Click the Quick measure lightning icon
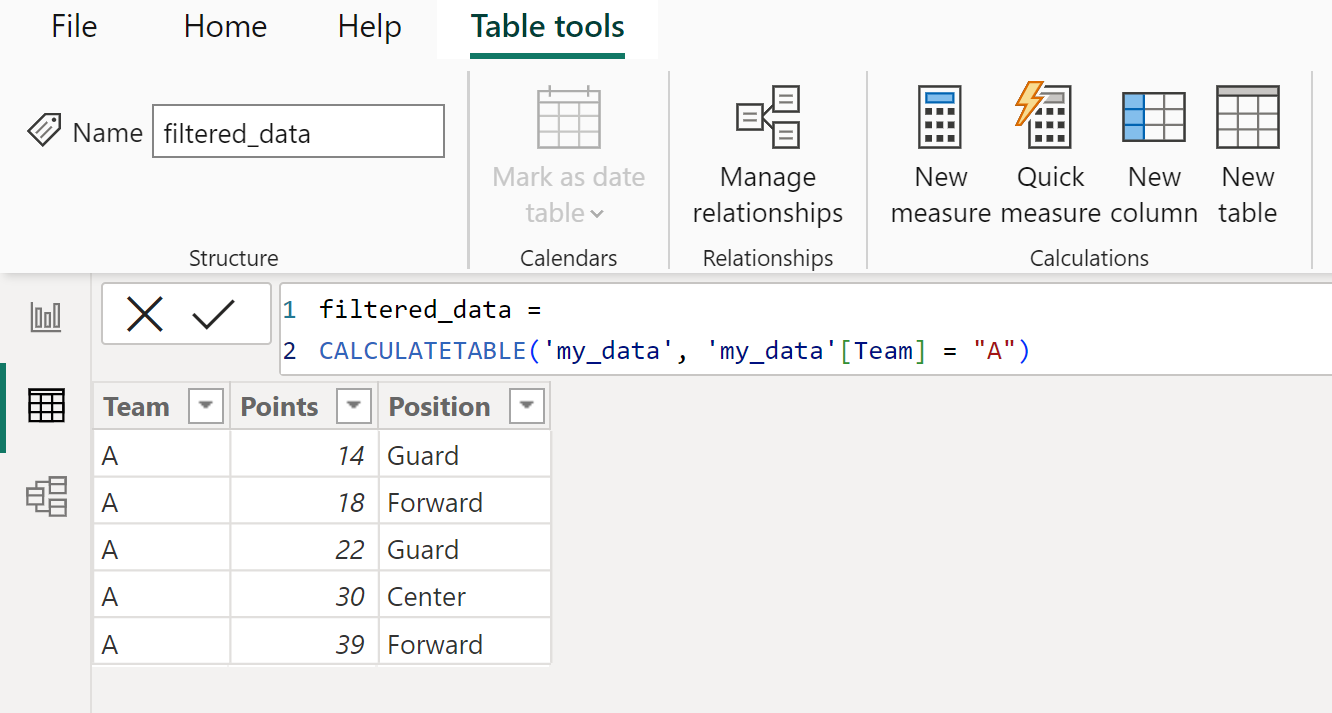Image resolution: width=1332 pixels, height=713 pixels. tap(1043, 117)
